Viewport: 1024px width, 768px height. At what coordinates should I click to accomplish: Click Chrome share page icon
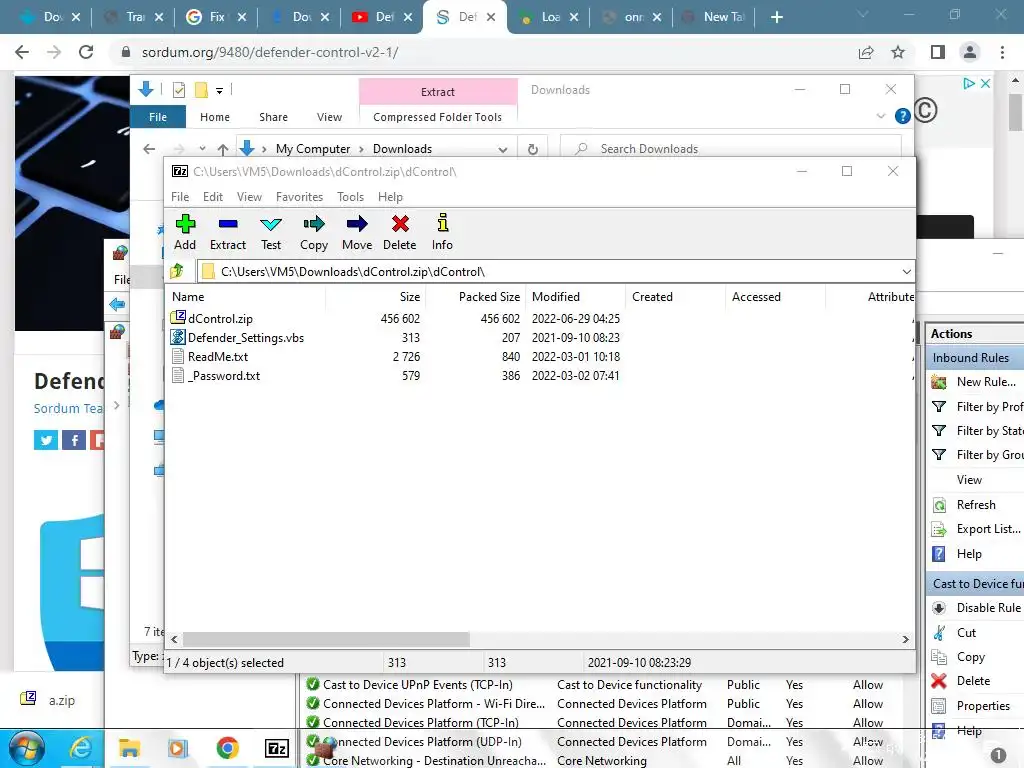[x=866, y=52]
